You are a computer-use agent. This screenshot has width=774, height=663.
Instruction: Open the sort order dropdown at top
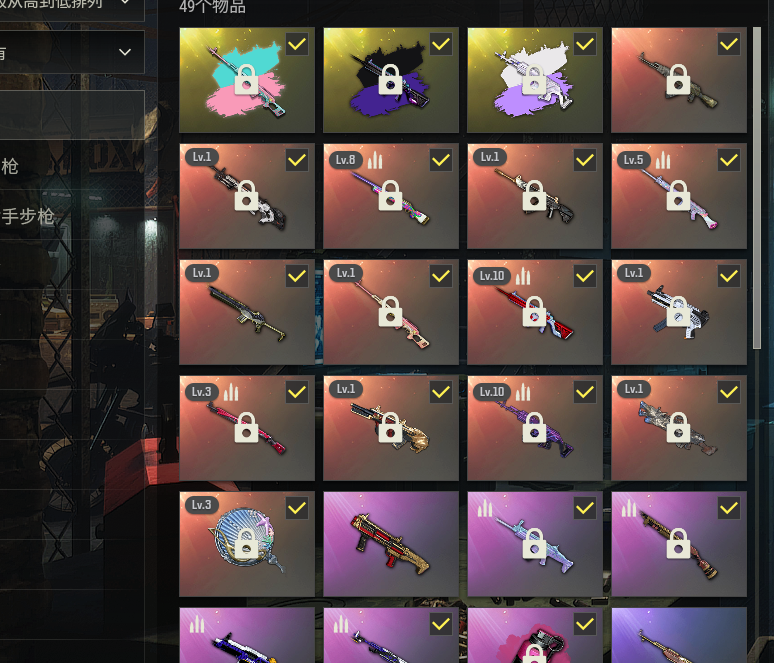tap(71, 7)
